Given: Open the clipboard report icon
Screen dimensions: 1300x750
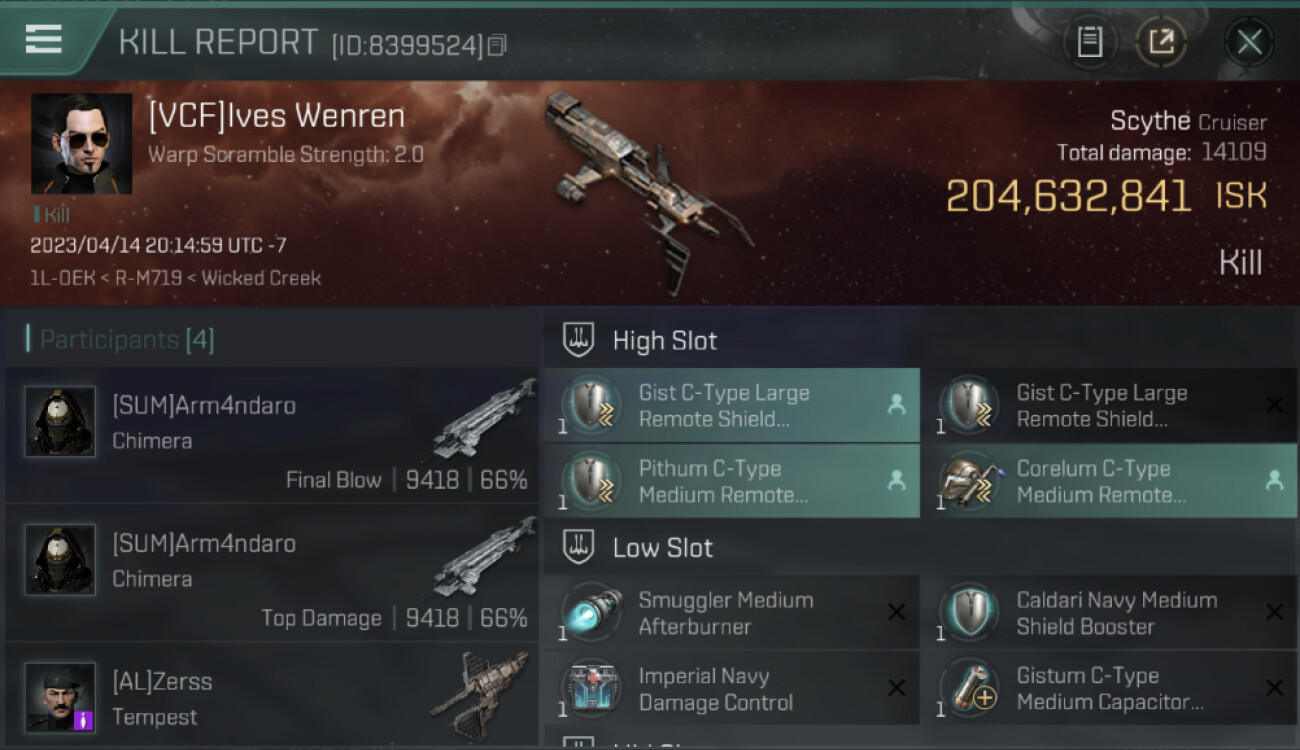Looking at the screenshot, I should pyautogui.click(x=1089, y=42).
